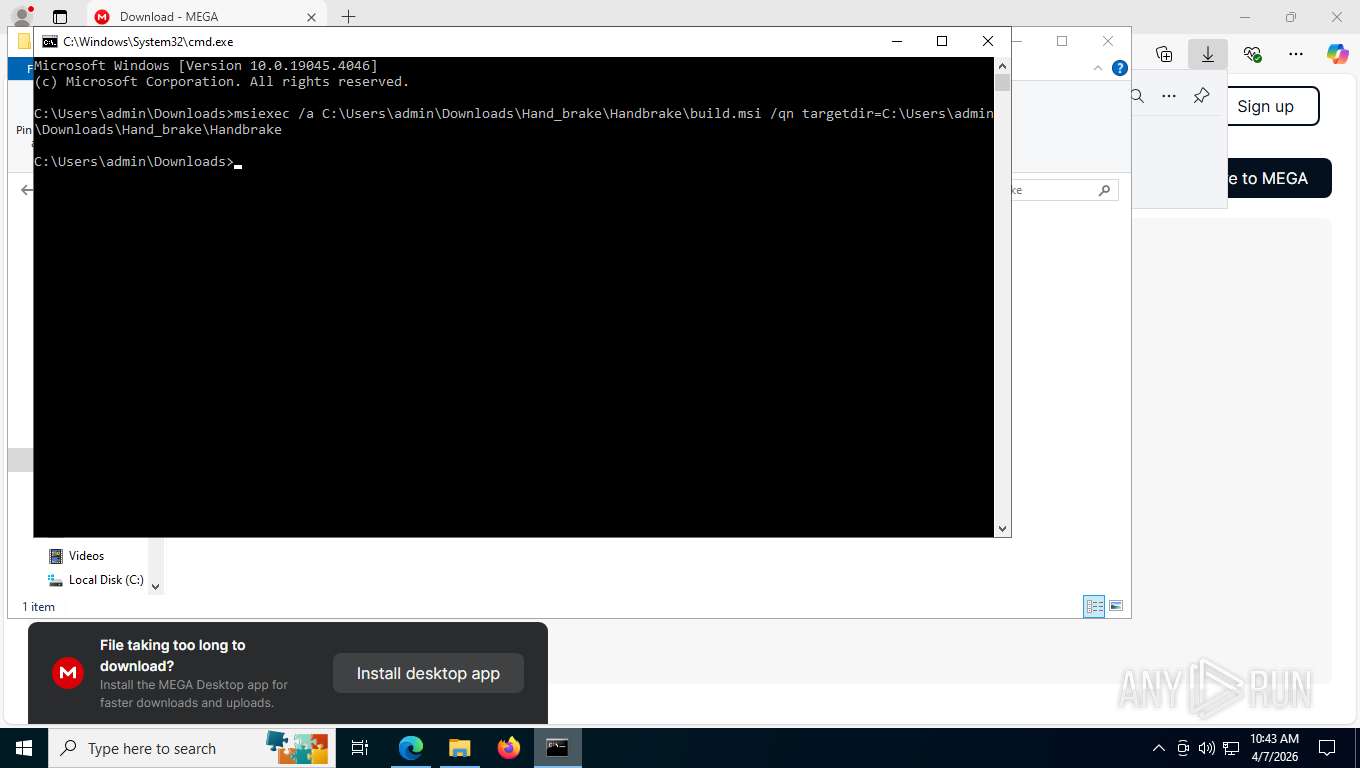Click File Explorer search magnifier icon
This screenshot has width=1360, height=768.
(1104, 190)
